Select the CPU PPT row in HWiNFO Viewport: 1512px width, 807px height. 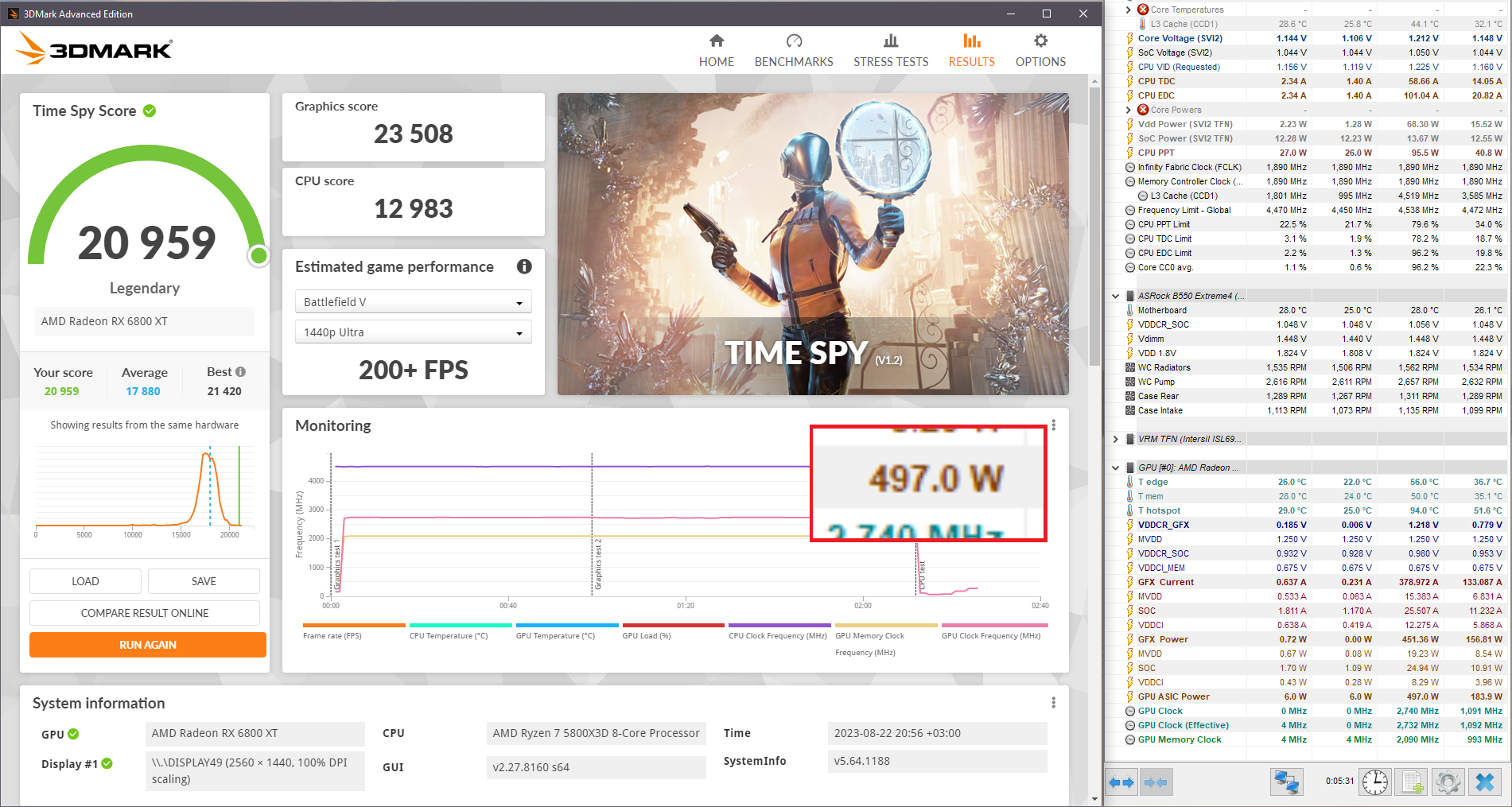coord(1308,153)
